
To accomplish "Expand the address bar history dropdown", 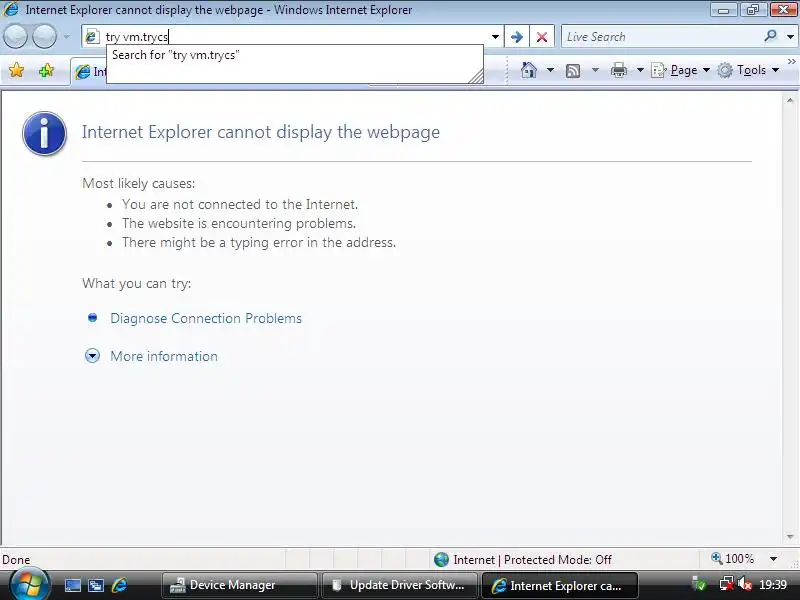I will pos(495,37).
